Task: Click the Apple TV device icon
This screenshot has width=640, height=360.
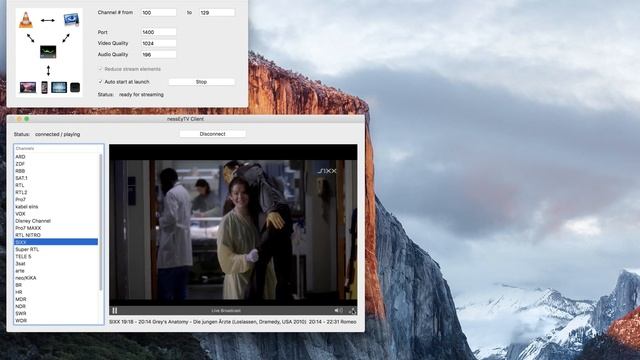Action: pos(75,87)
